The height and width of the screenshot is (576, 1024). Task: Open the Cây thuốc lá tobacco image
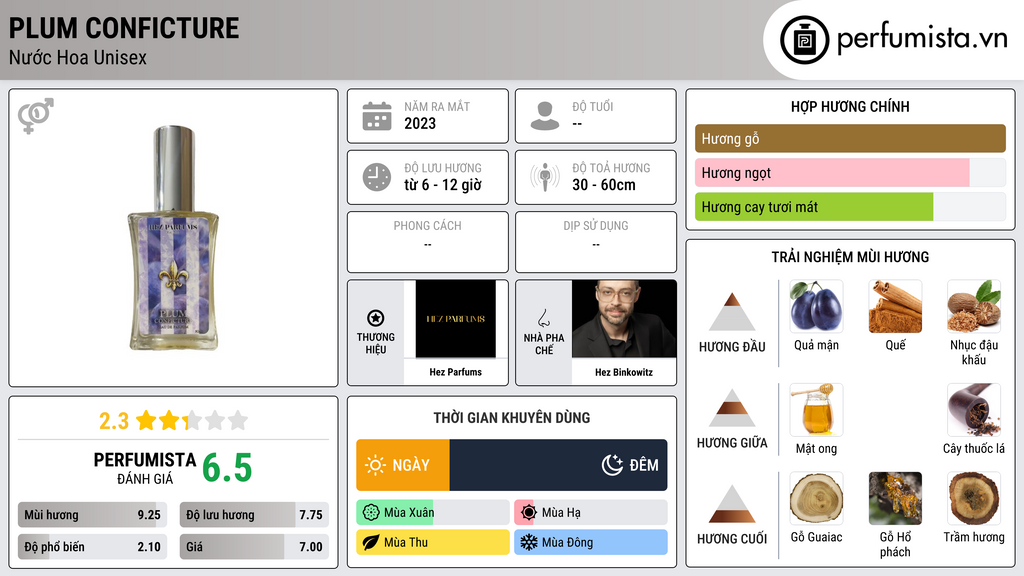click(974, 409)
